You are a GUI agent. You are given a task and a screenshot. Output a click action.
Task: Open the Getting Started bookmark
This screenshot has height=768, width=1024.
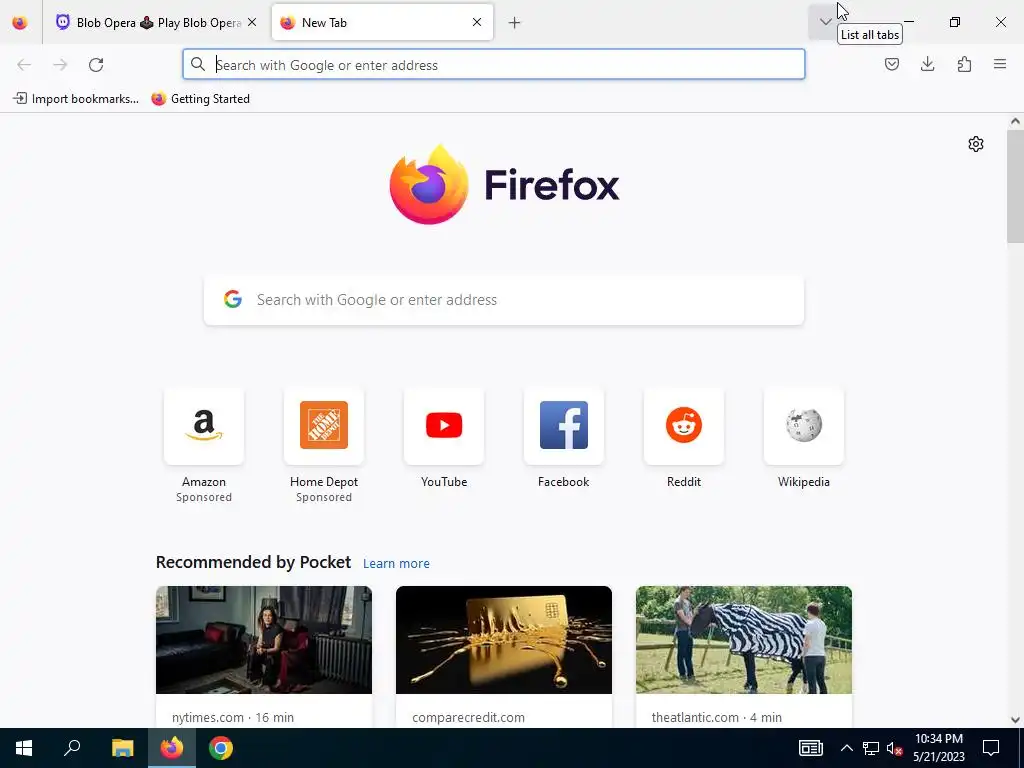click(200, 99)
